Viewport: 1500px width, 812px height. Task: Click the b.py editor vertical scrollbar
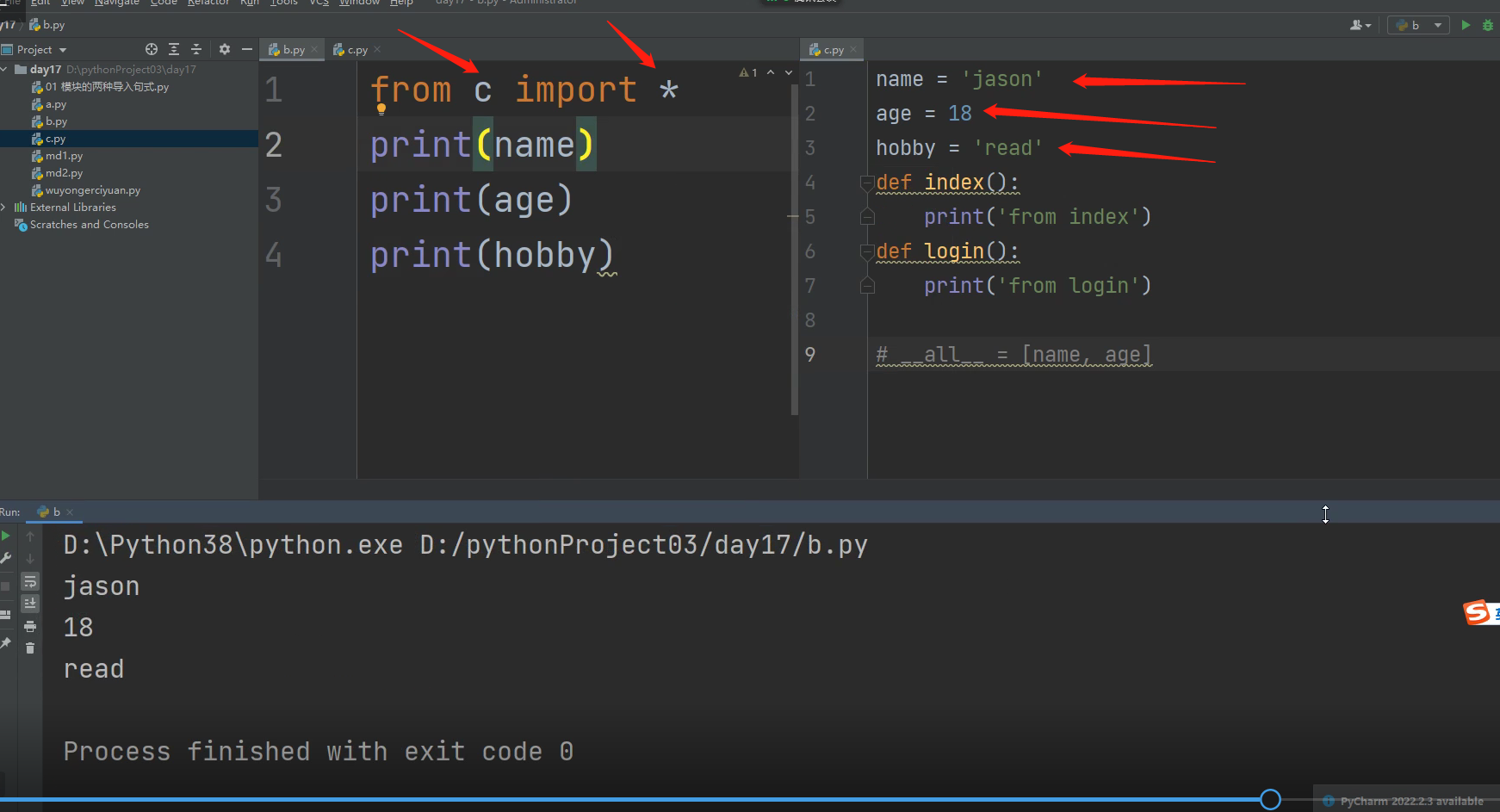(x=794, y=250)
